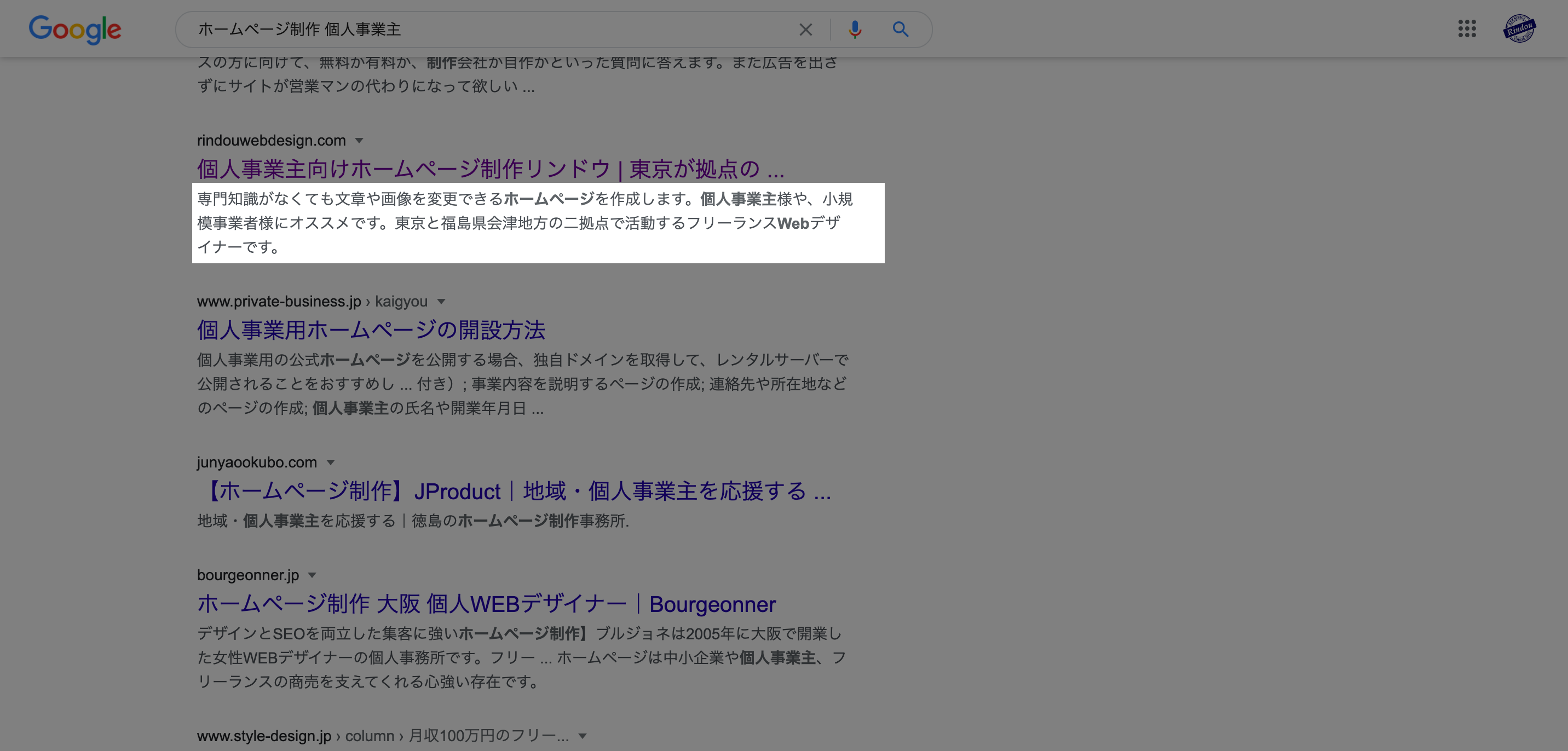1568x751 pixels.
Task: Expand the arrow next to private-business.jp kaigyou
Action: click(x=441, y=302)
